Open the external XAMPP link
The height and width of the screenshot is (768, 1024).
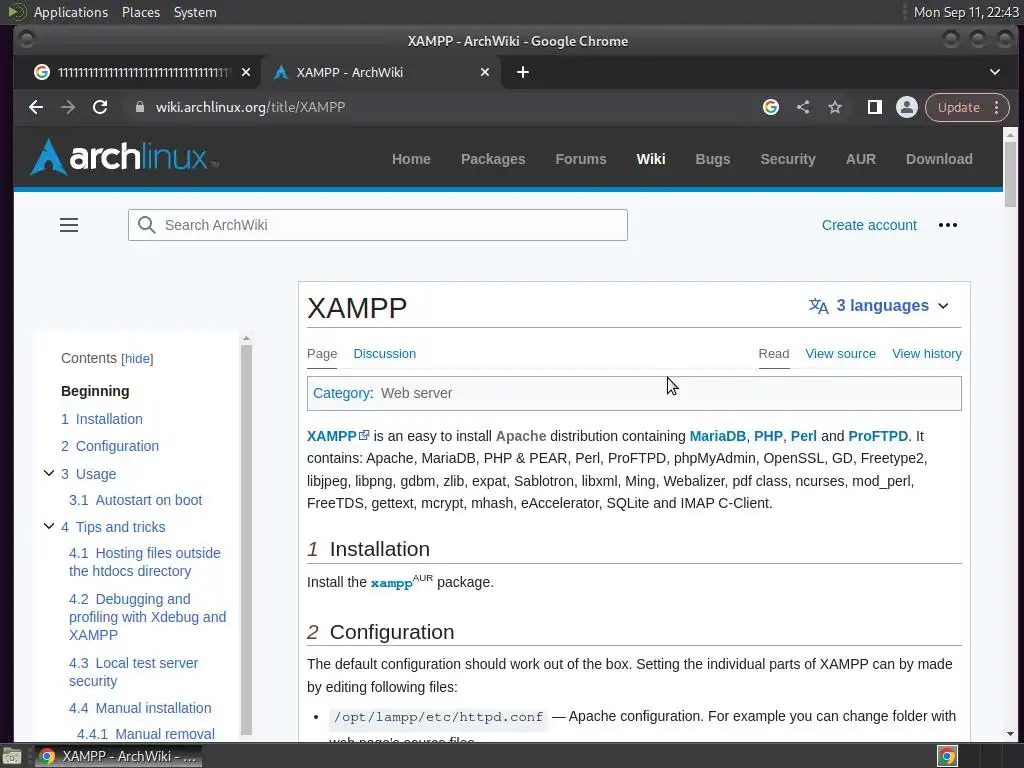(x=338, y=436)
